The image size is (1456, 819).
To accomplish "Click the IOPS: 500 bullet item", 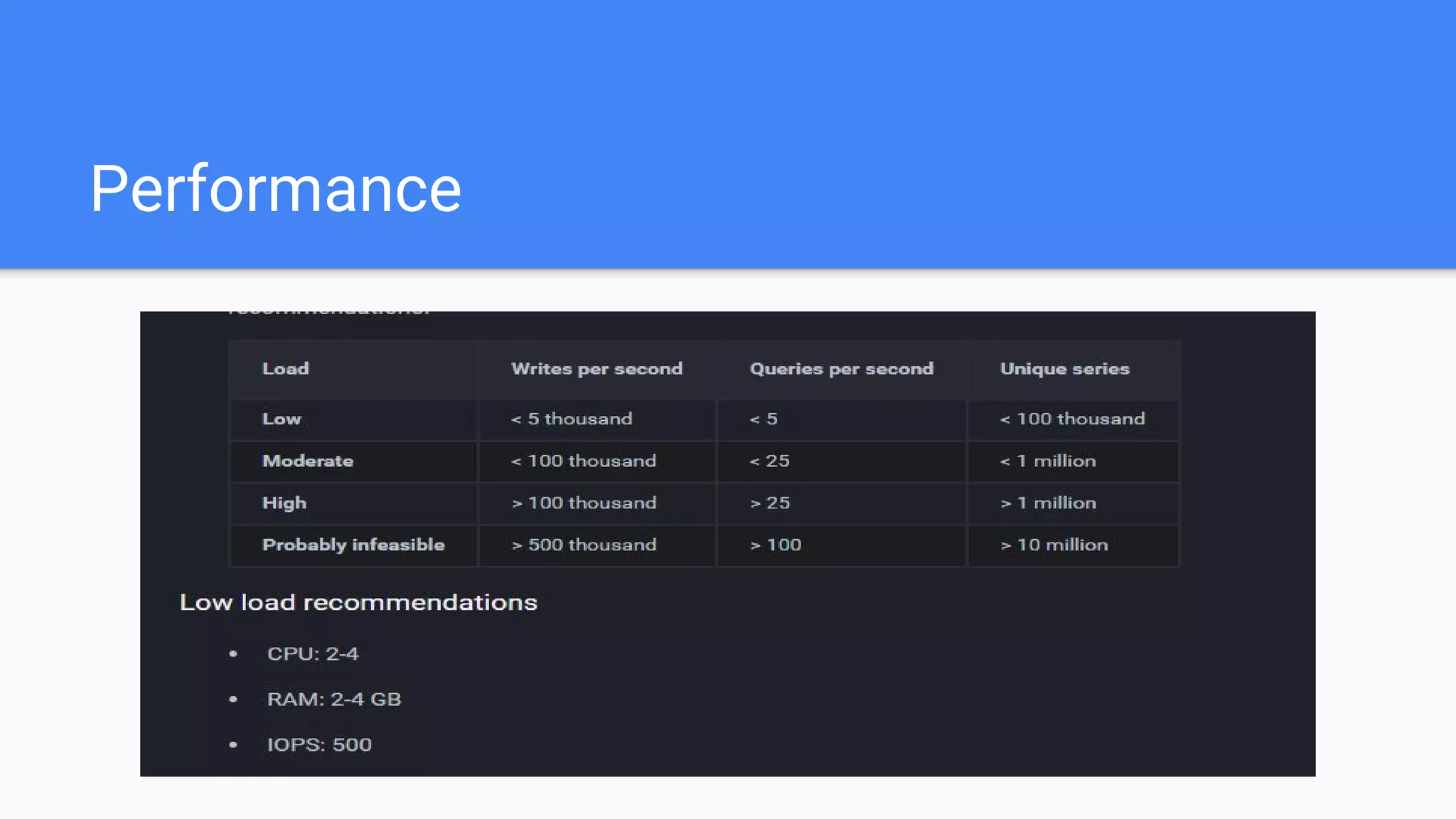I will tap(318, 745).
